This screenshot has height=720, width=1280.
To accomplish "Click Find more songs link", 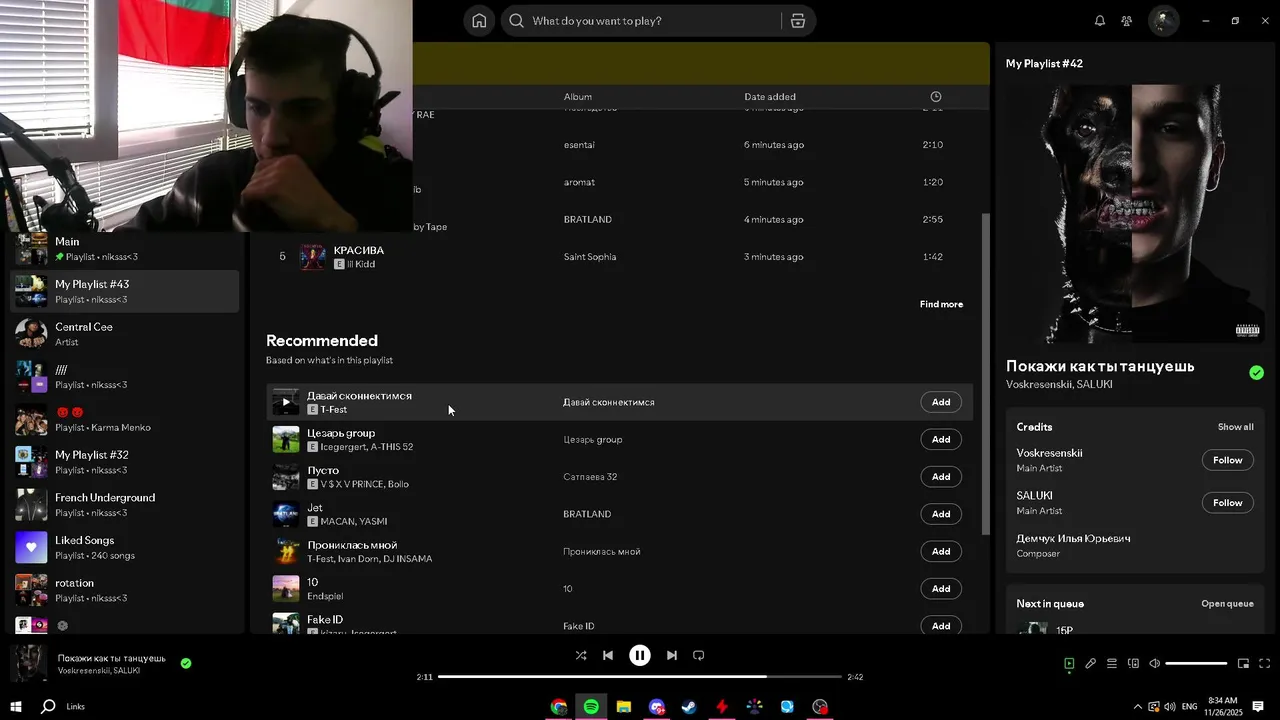I will point(941,304).
